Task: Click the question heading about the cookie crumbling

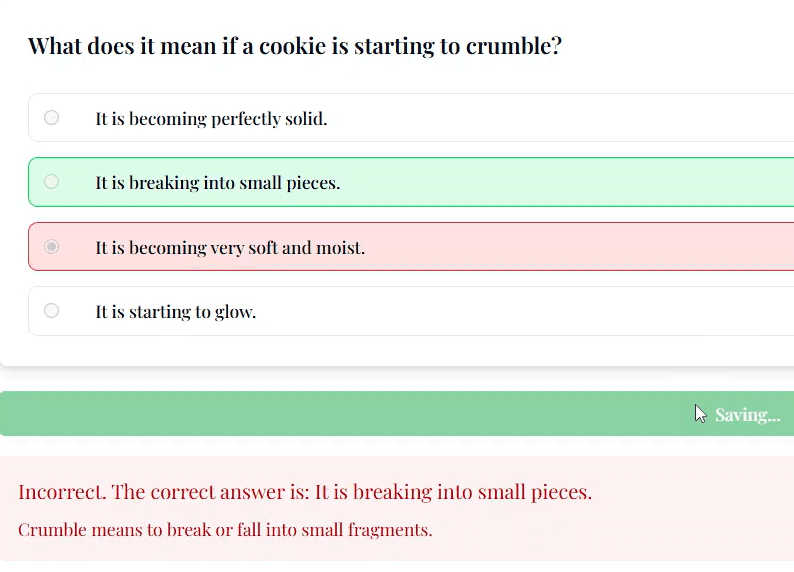Action: [295, 46]
